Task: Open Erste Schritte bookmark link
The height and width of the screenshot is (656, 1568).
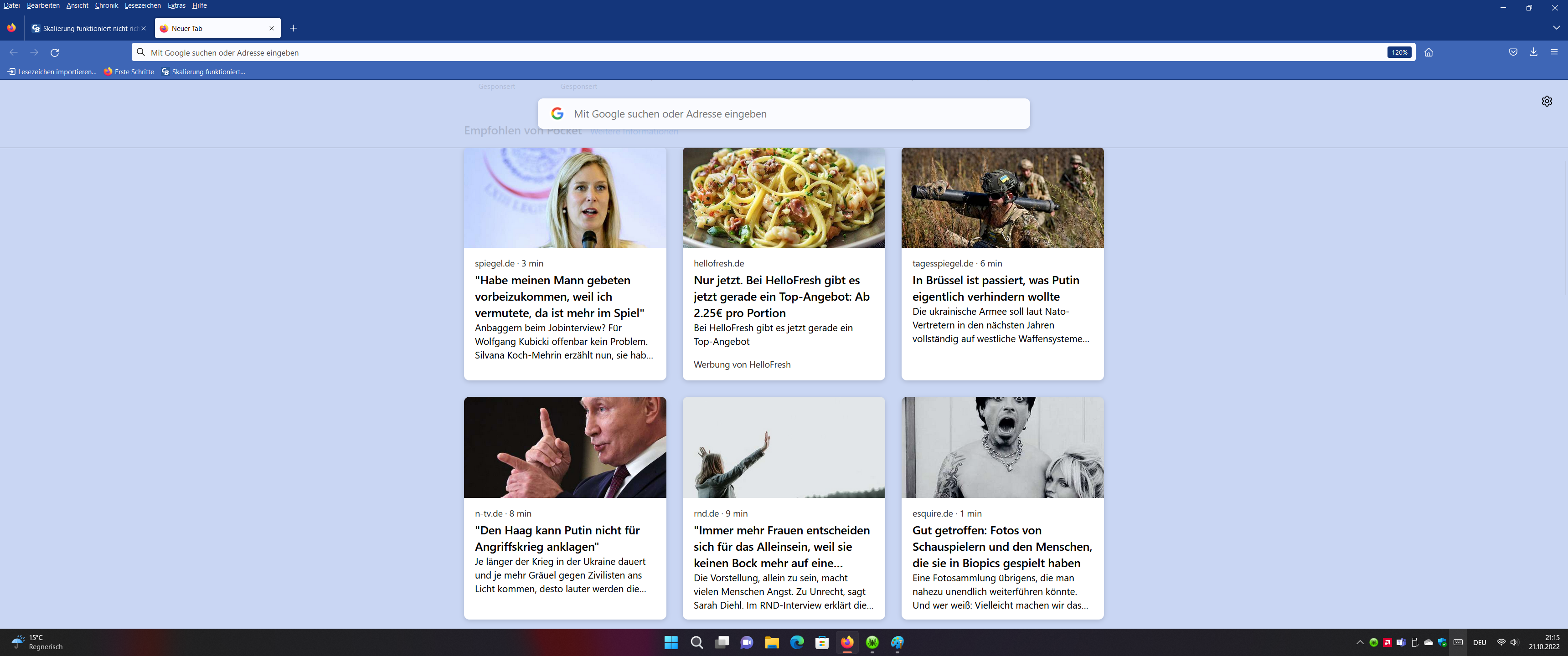Action: [x=129, y=72]
